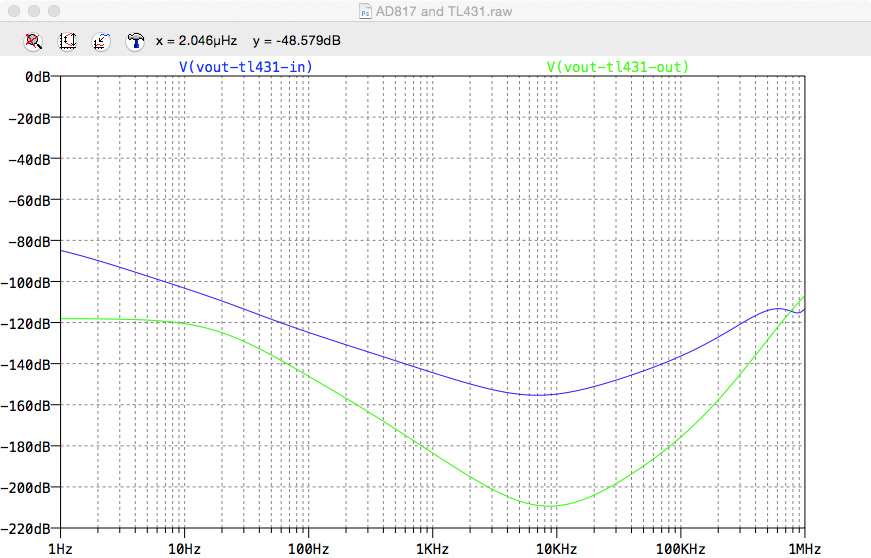This screenshot has height=558, width=871.
Task: Click the autorange vertical axis icon
Action: point(67,41)
